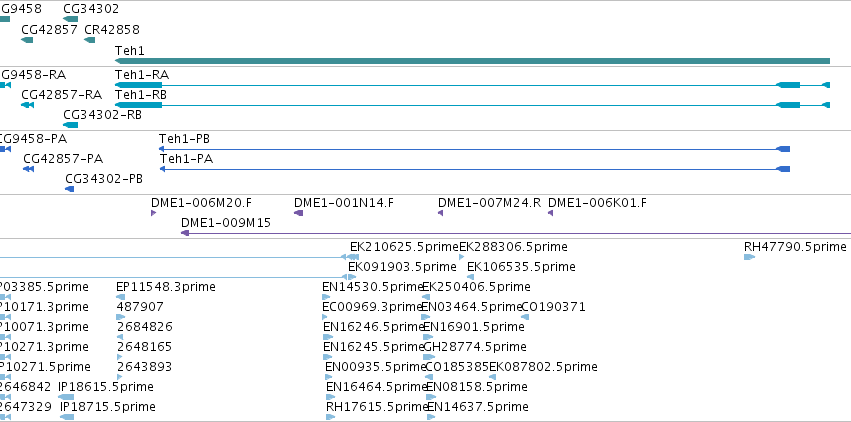Click the CO185385 label
The image size is (851, 422).
pos(457,367)
